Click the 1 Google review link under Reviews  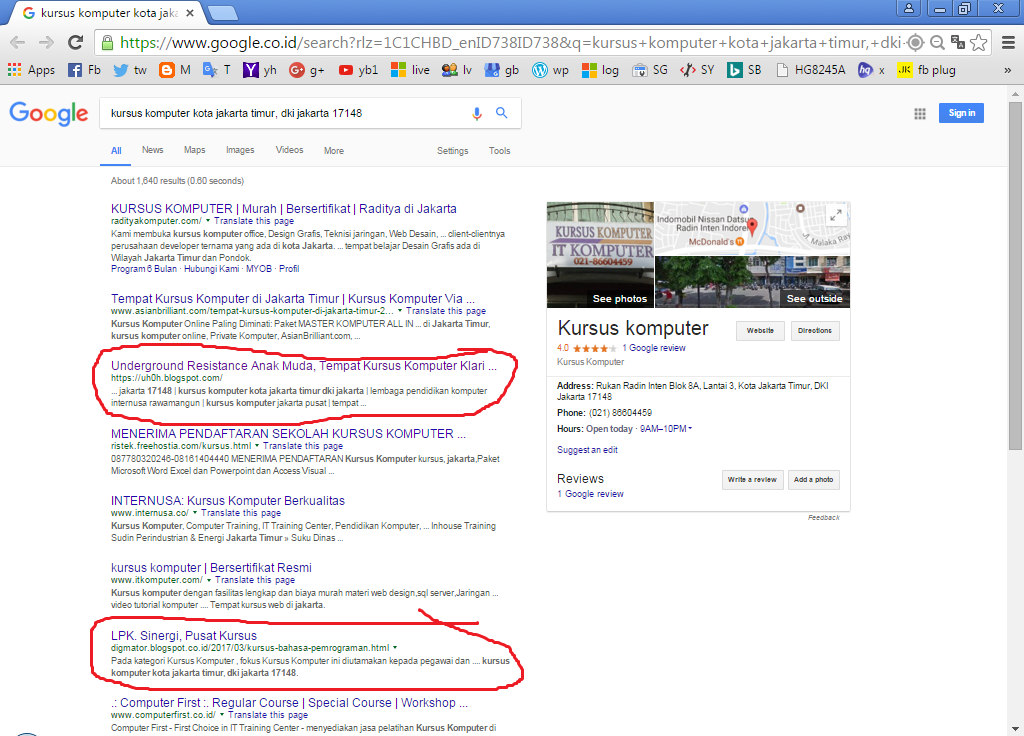point(590,494)
